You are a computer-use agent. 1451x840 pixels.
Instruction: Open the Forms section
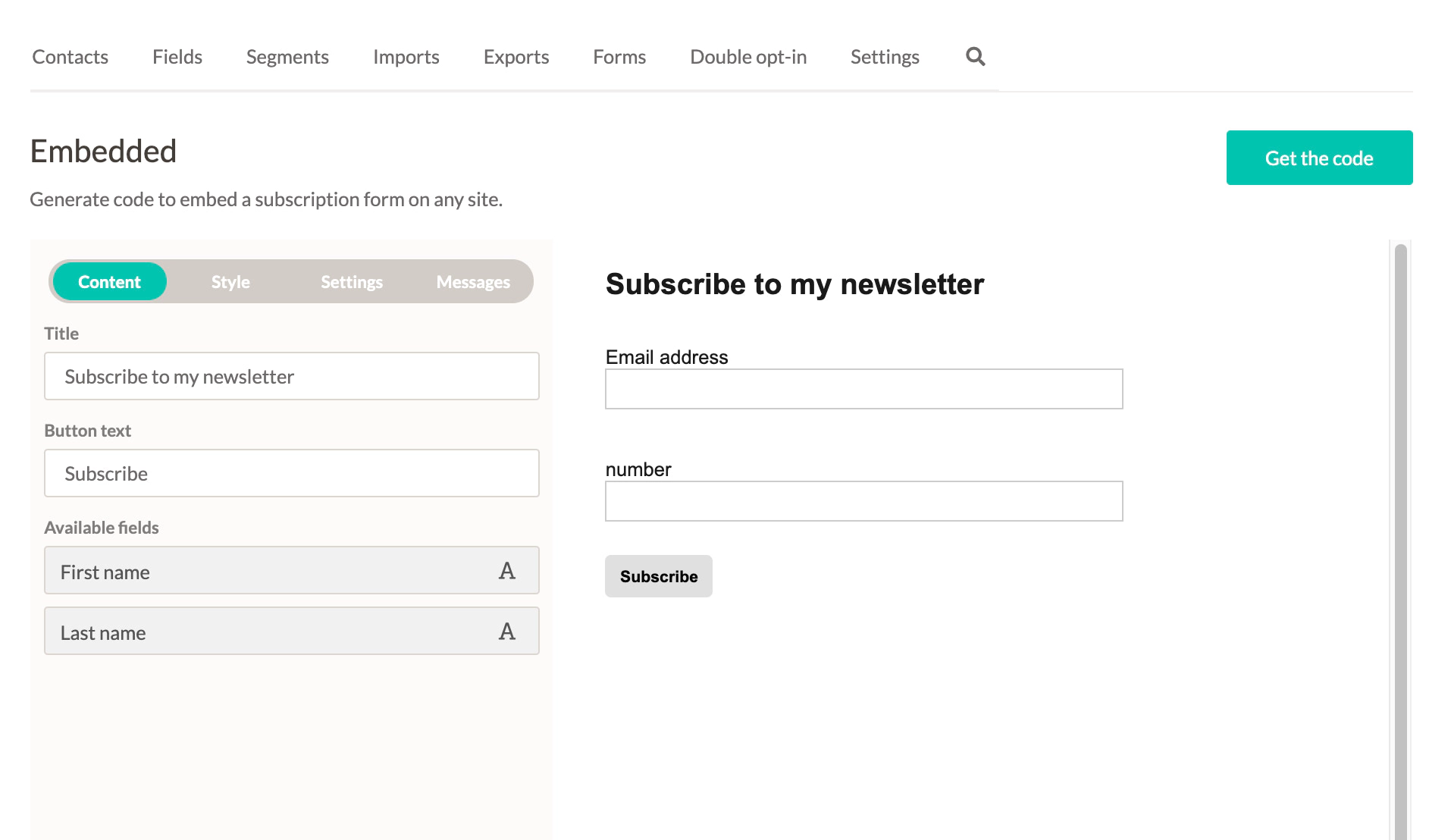point(619,57)
